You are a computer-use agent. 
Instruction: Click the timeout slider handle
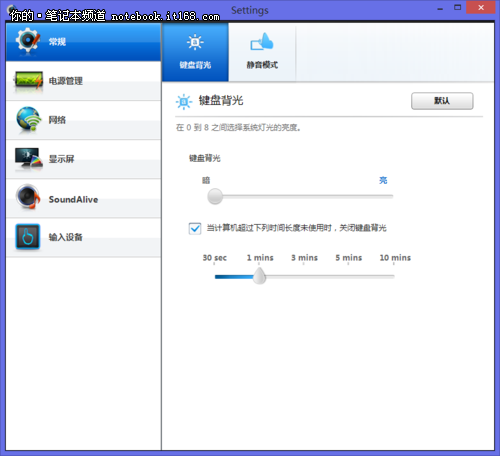(259, 276)
